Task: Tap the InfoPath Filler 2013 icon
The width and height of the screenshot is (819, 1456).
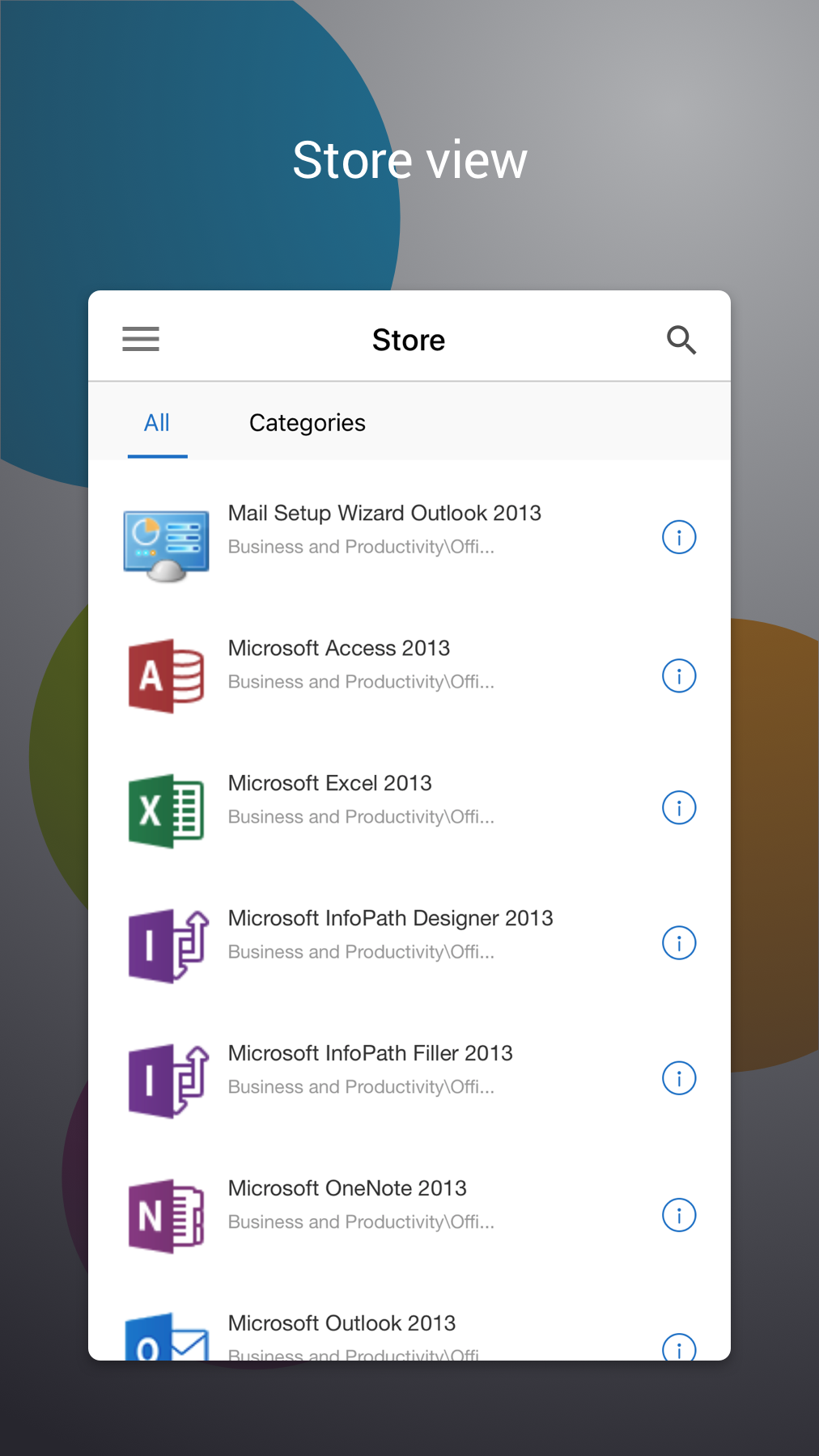Action: [168, 1081]
